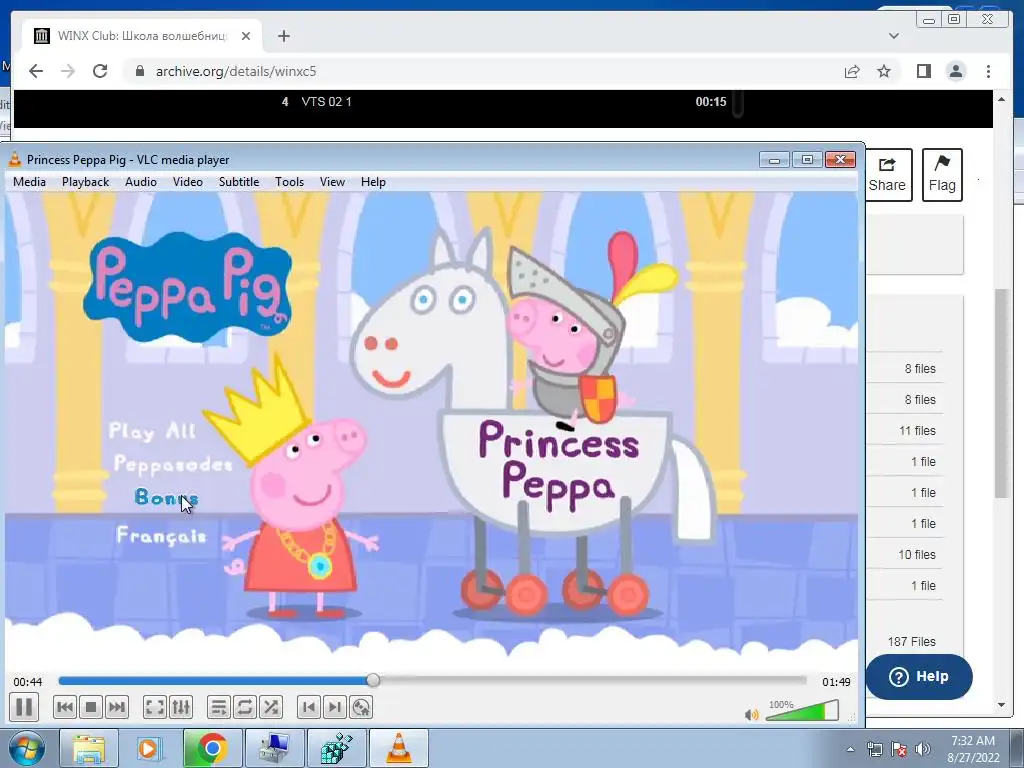Open the Tools menu
This screenshot has width=1024, height=768.
point(289,182)
